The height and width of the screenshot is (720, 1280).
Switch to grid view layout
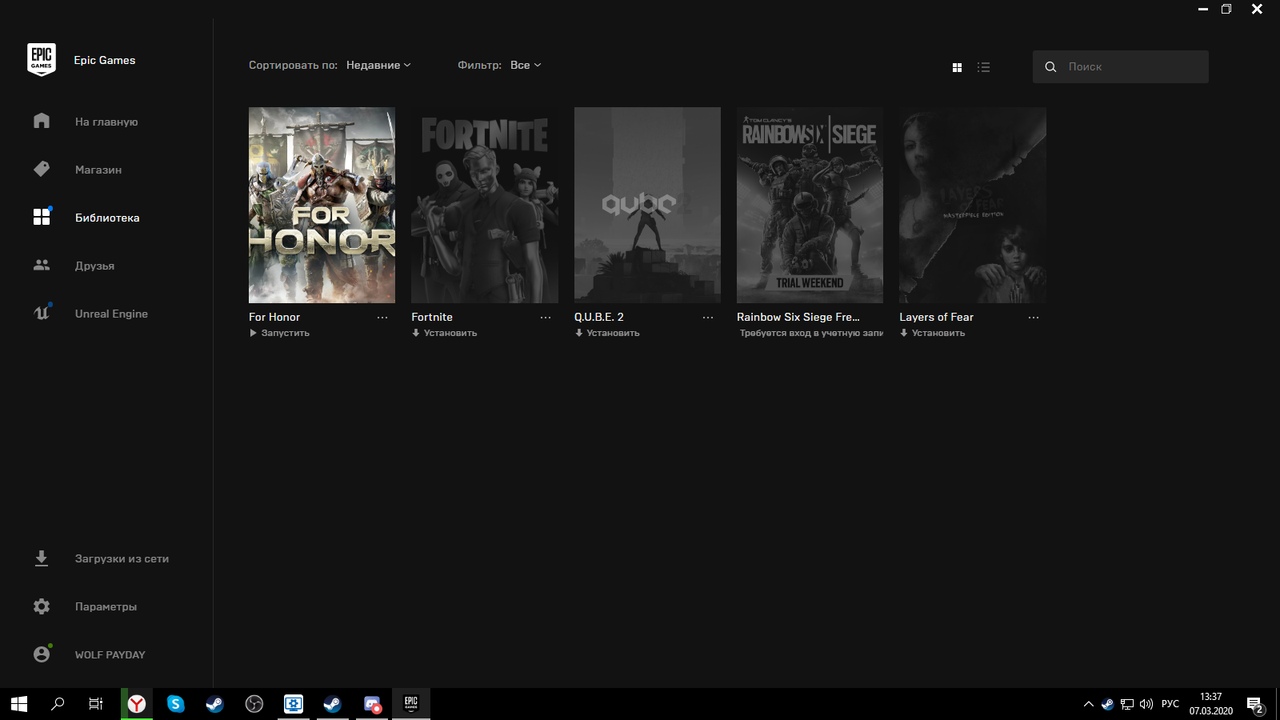(x=957, y=67)
